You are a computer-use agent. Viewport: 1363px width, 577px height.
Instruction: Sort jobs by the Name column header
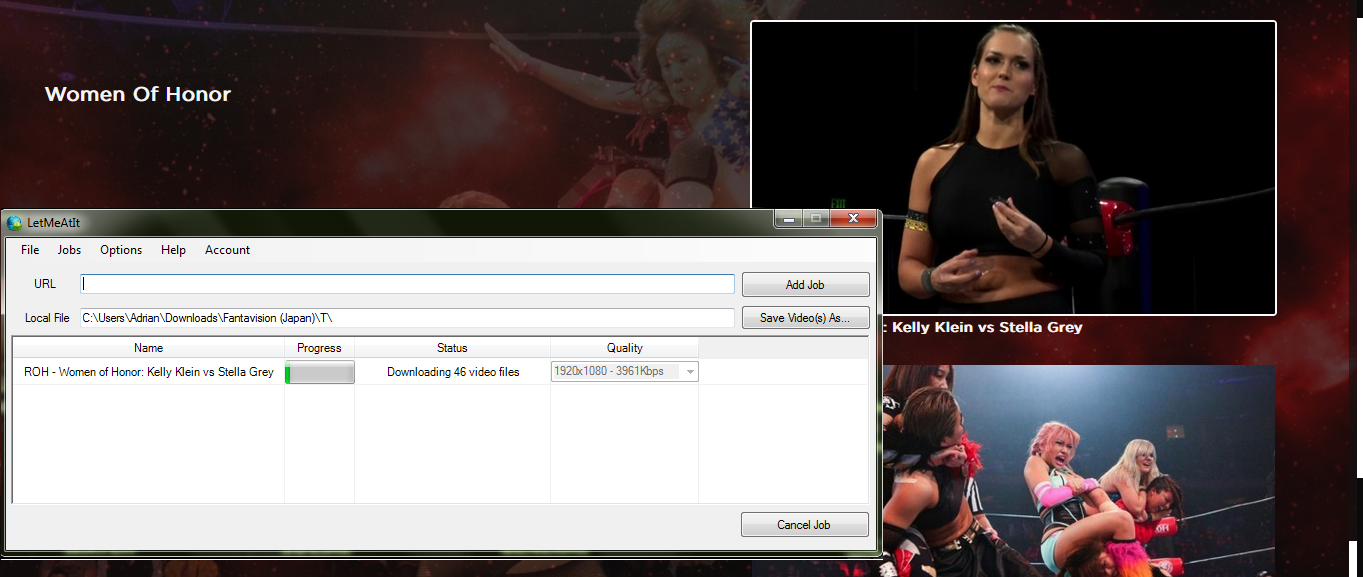(x=148, y=348)
